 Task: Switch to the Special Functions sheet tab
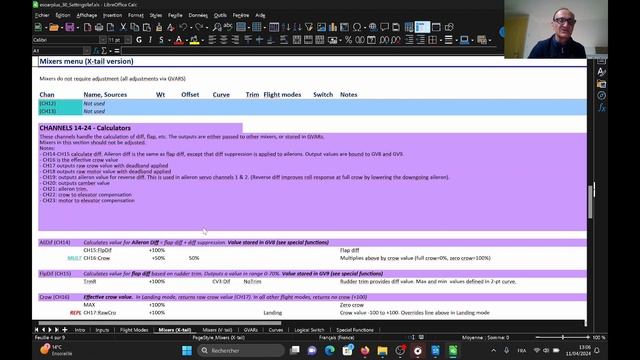(x=355, y=330)
